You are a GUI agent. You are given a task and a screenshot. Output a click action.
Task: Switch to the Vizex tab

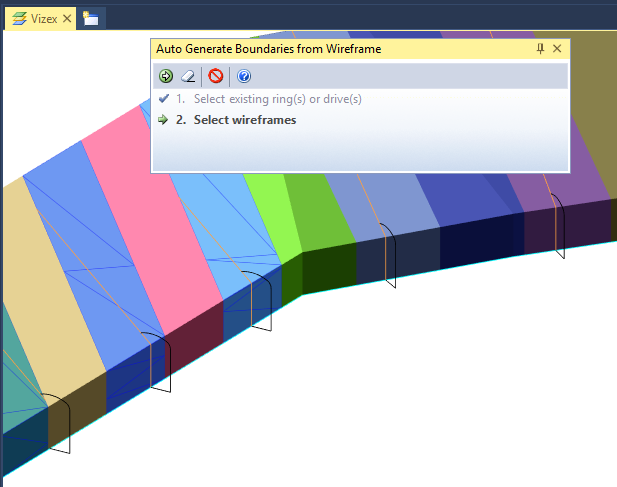(x=40, y=18)
